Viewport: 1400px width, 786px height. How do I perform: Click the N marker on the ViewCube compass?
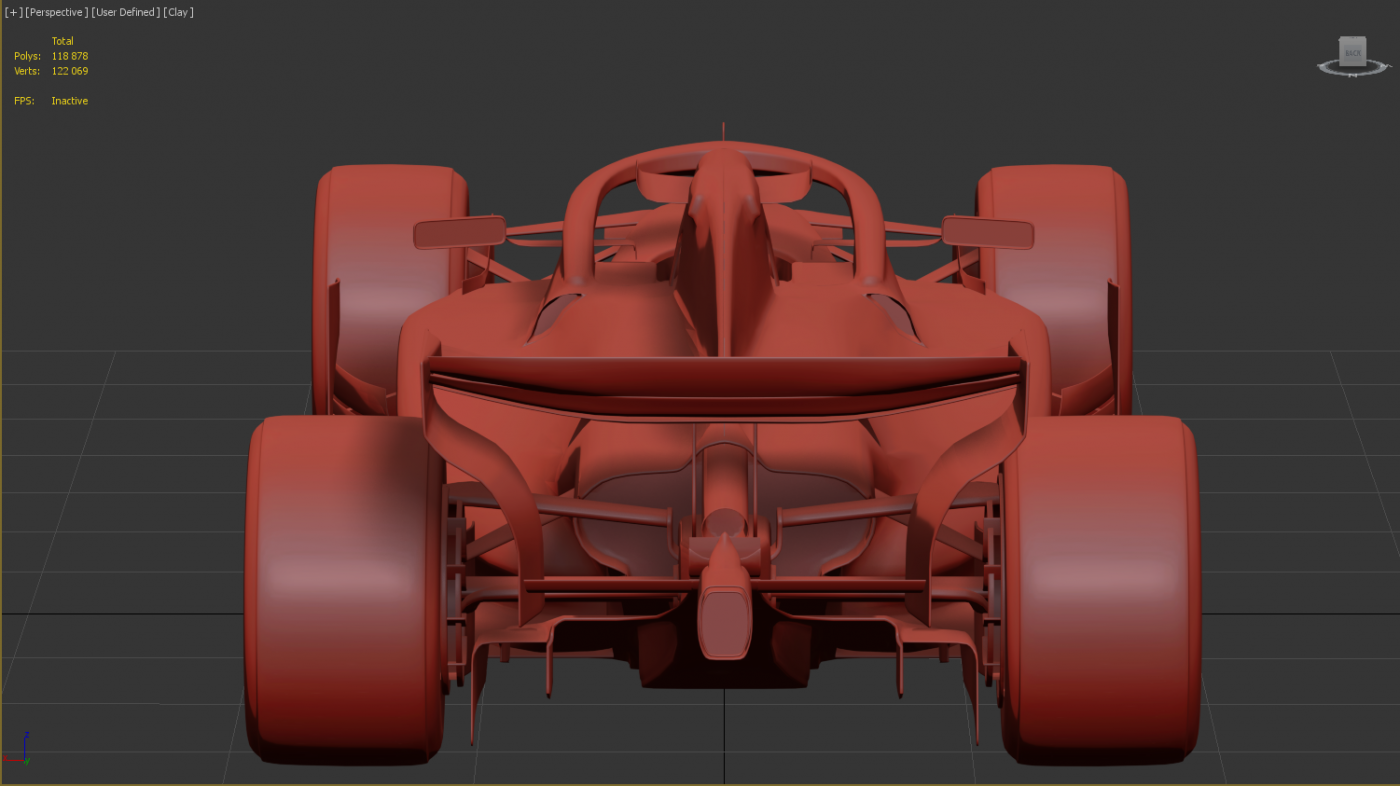(x=1353, y=76)
